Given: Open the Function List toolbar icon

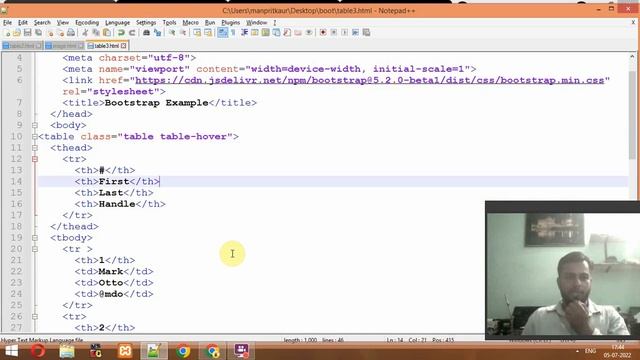Looking at the screenshot, I should [x=287, y=33].
